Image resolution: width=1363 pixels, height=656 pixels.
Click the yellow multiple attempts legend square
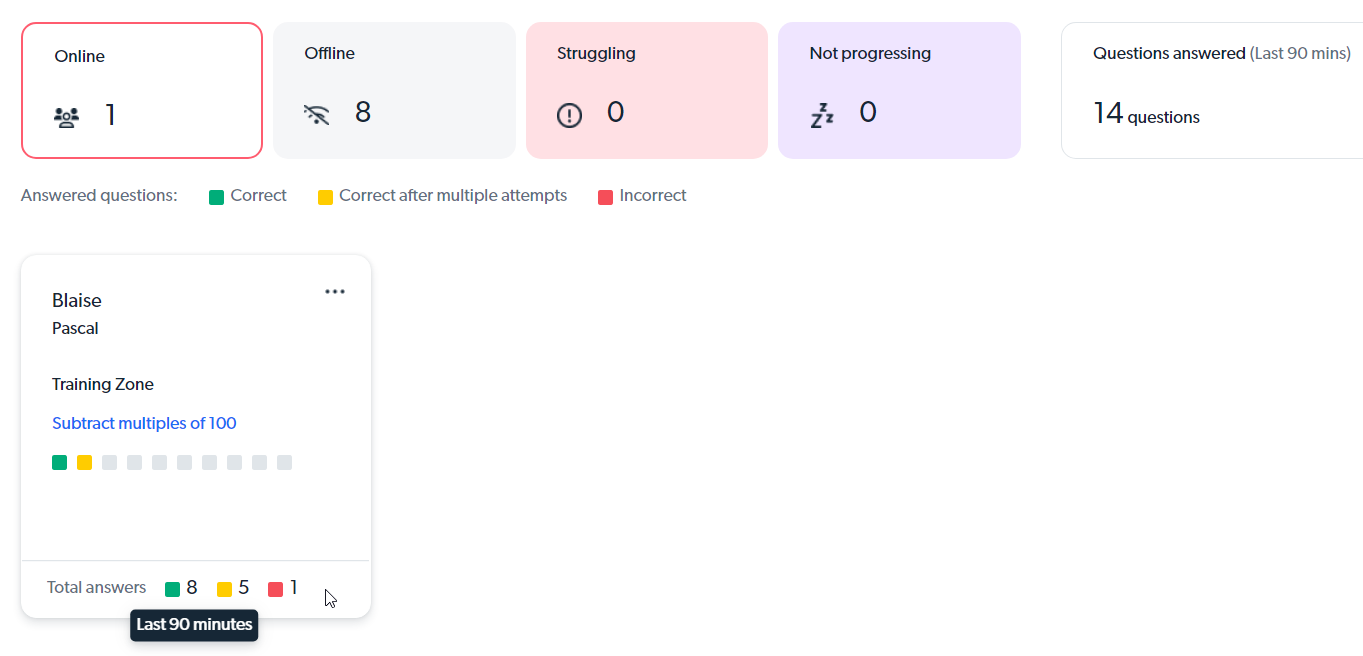point(325,197)
